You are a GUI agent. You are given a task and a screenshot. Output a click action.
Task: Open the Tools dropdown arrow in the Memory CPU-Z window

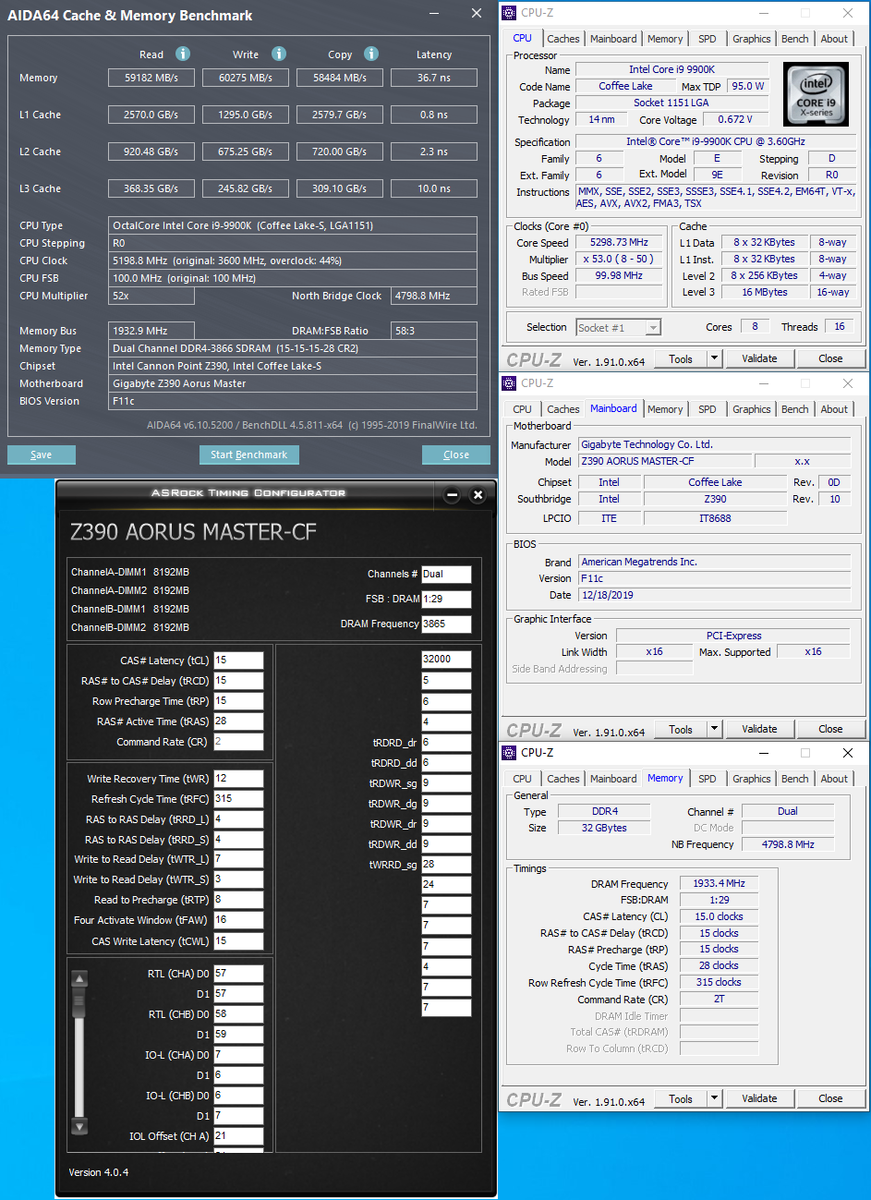(x=714, y=1098)
